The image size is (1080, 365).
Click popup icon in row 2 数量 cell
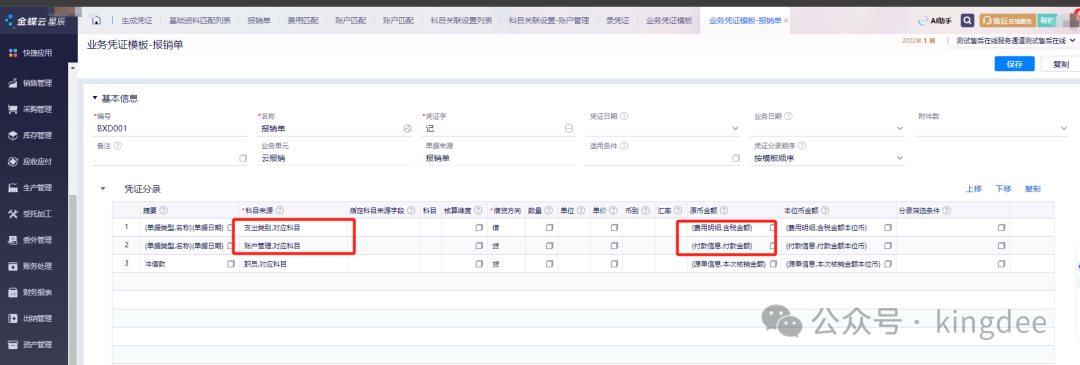pos(550,246)
